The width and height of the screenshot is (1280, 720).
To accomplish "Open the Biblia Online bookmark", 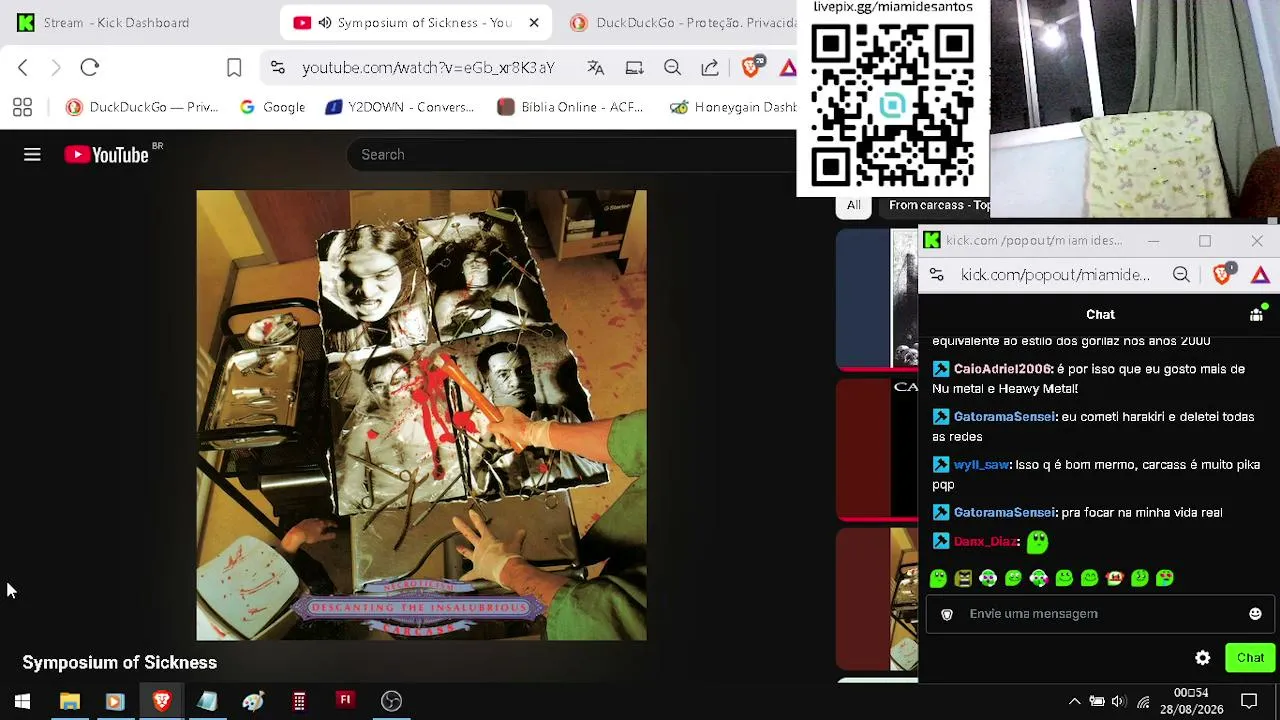I will click(570, 107).
